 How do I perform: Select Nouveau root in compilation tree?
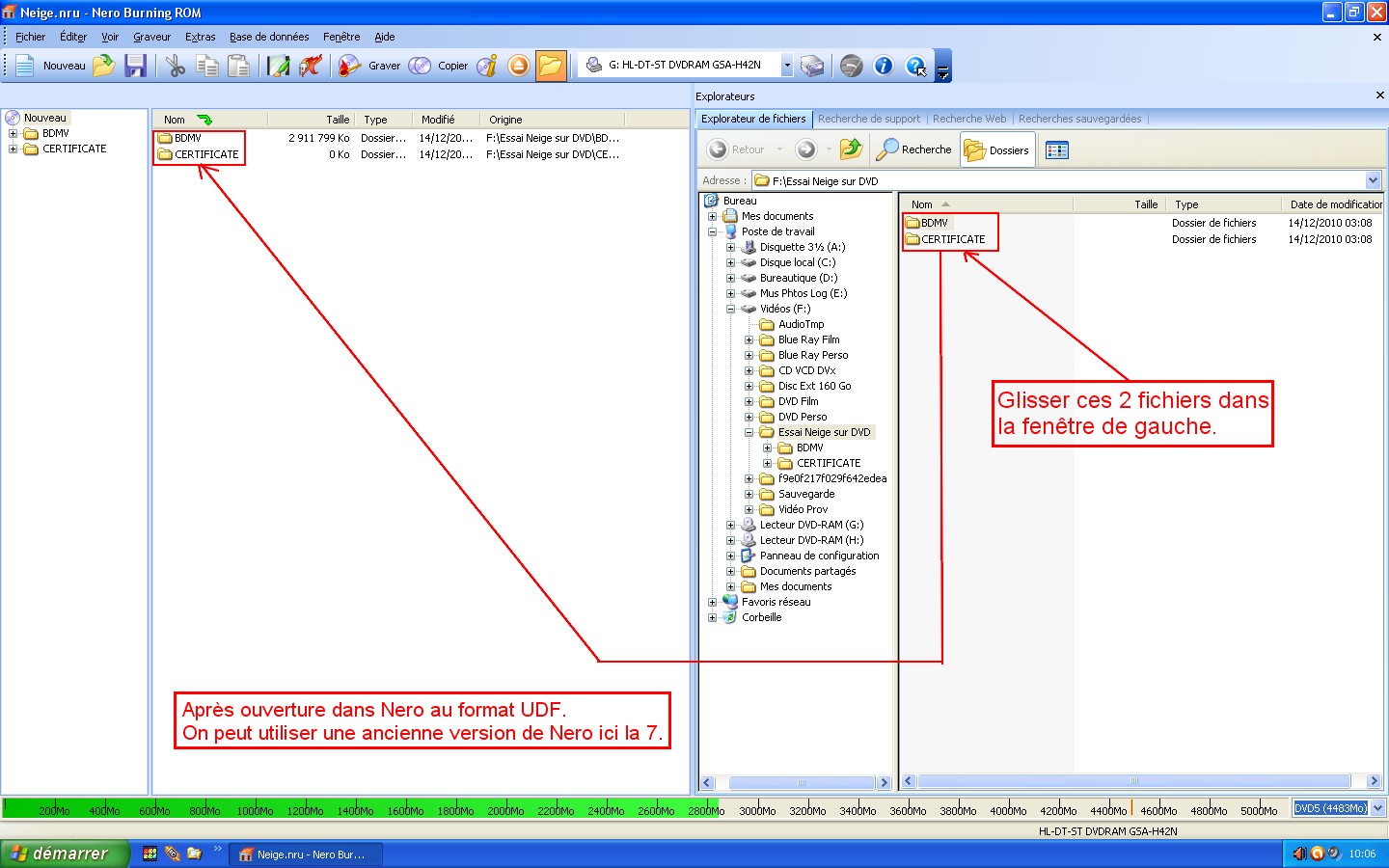pyautogui.click(x=45, y=118)
